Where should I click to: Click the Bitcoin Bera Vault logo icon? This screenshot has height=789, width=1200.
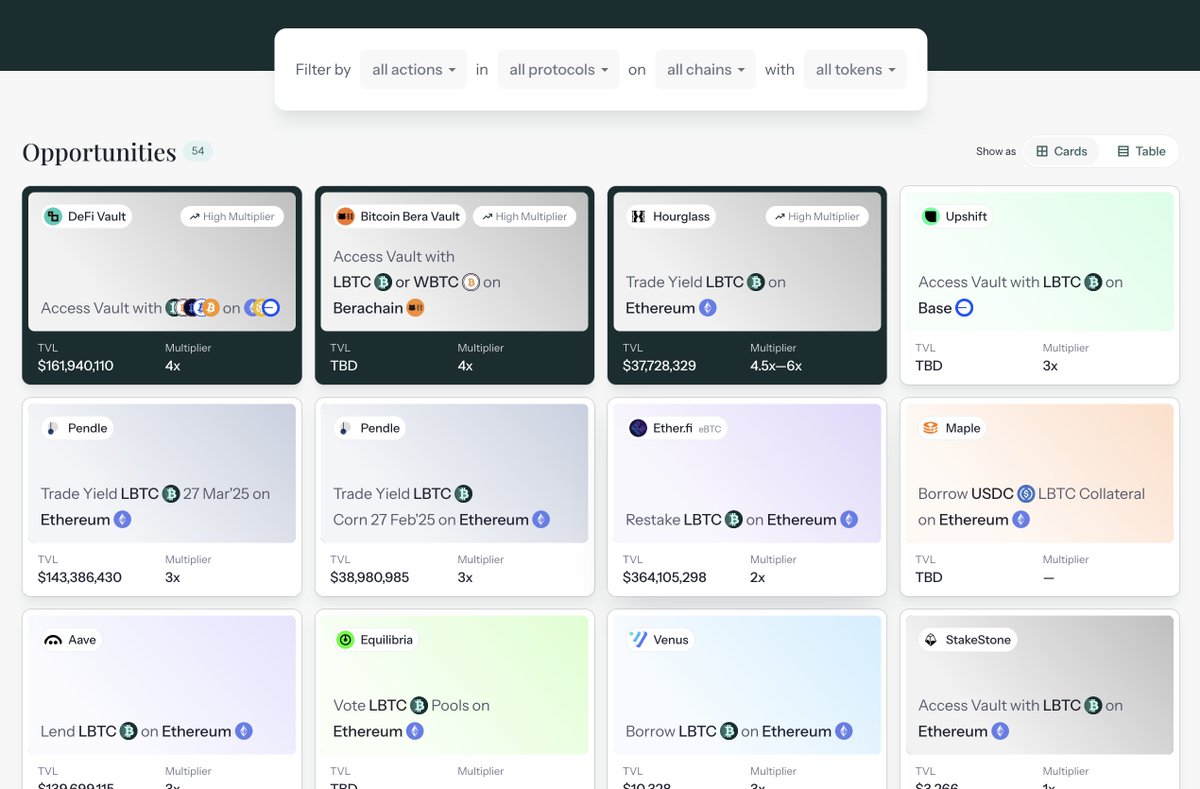[346, 216]
